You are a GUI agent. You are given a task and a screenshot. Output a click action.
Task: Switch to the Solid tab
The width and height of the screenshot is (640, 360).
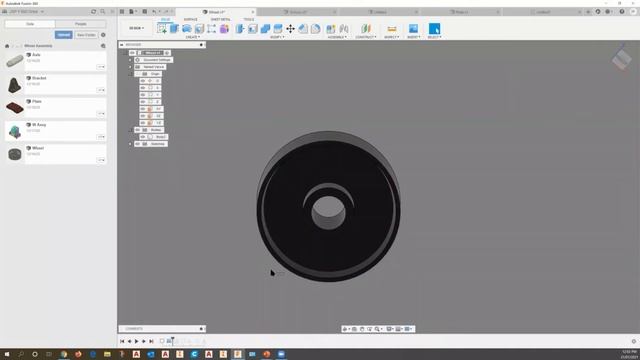point(165,19)
